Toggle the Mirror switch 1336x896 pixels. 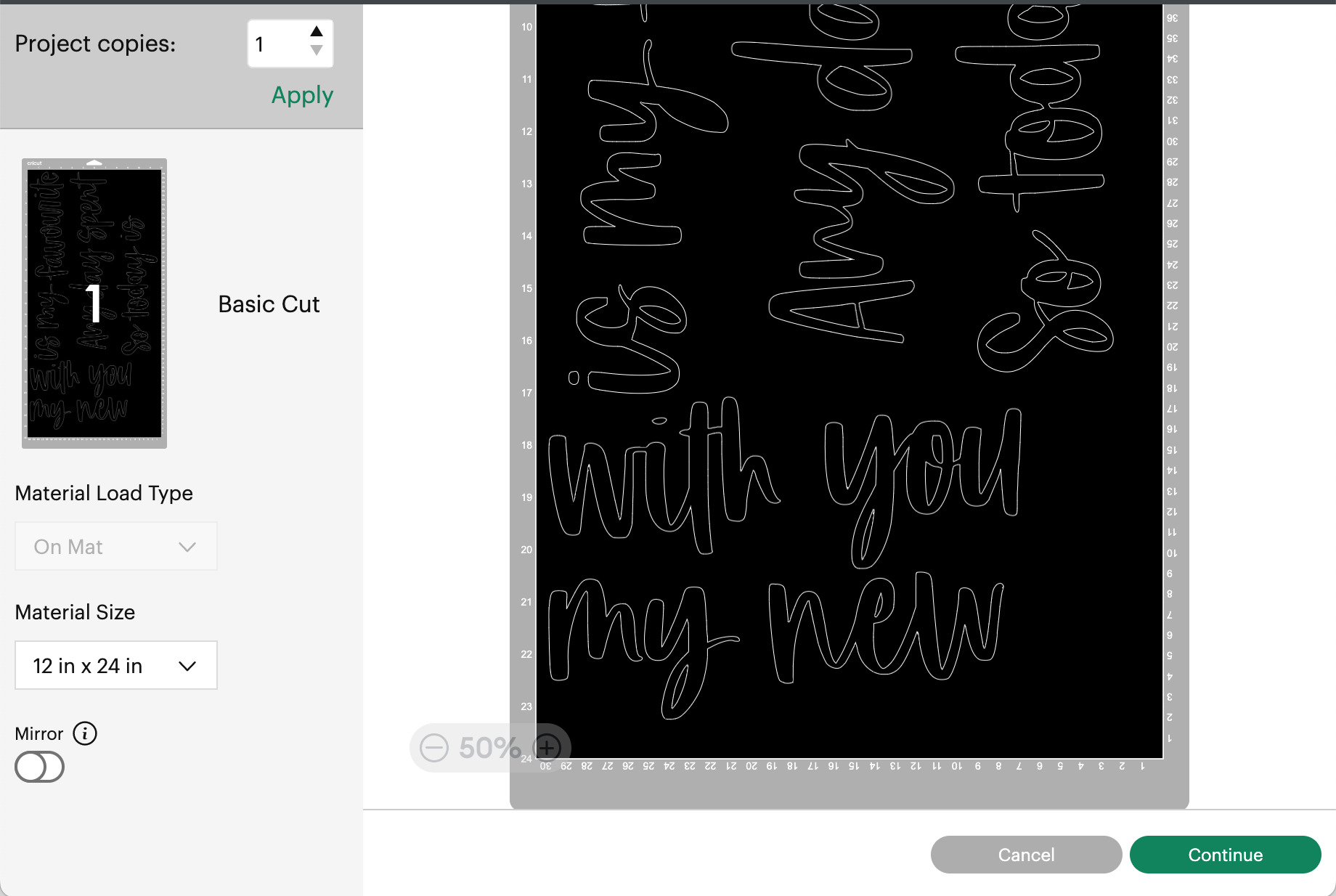[40, 767]
